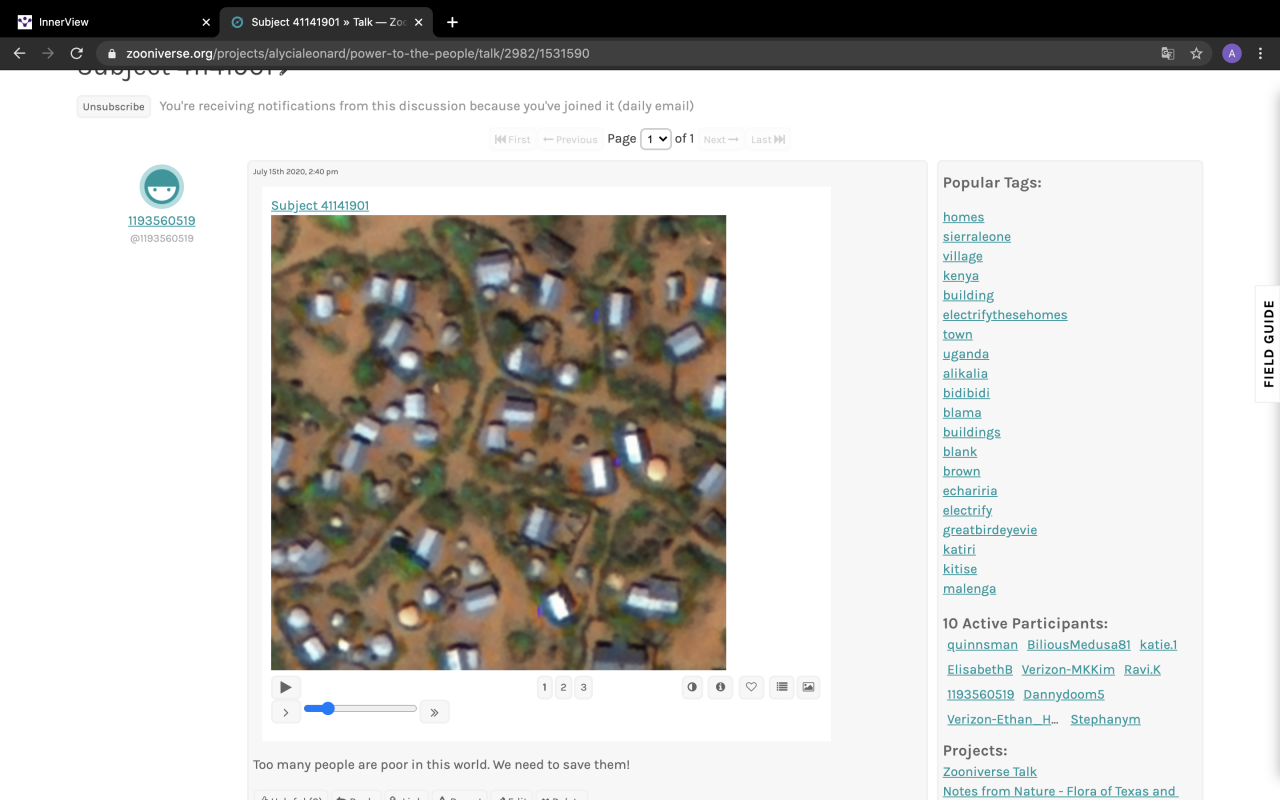This screenshot has width=1280, height=800.
Task: Select the alikalia tag
Action: click(965, 373)
